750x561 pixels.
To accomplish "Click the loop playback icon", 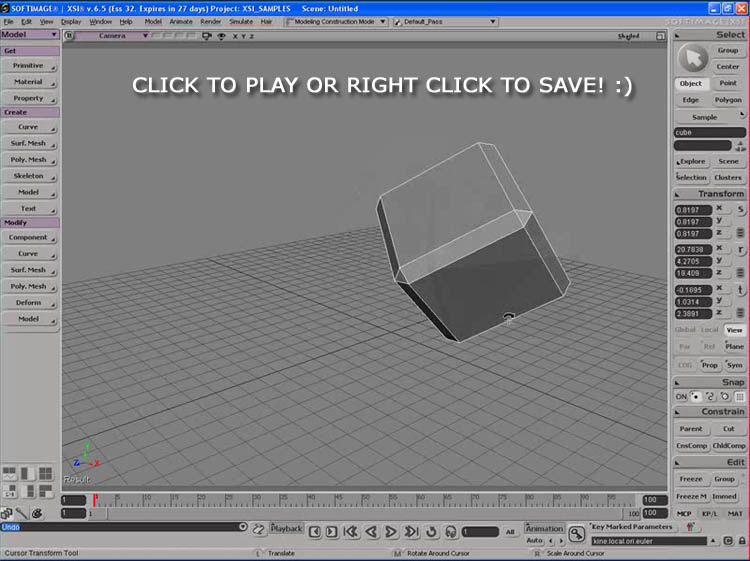I will [x=432, y=532].
